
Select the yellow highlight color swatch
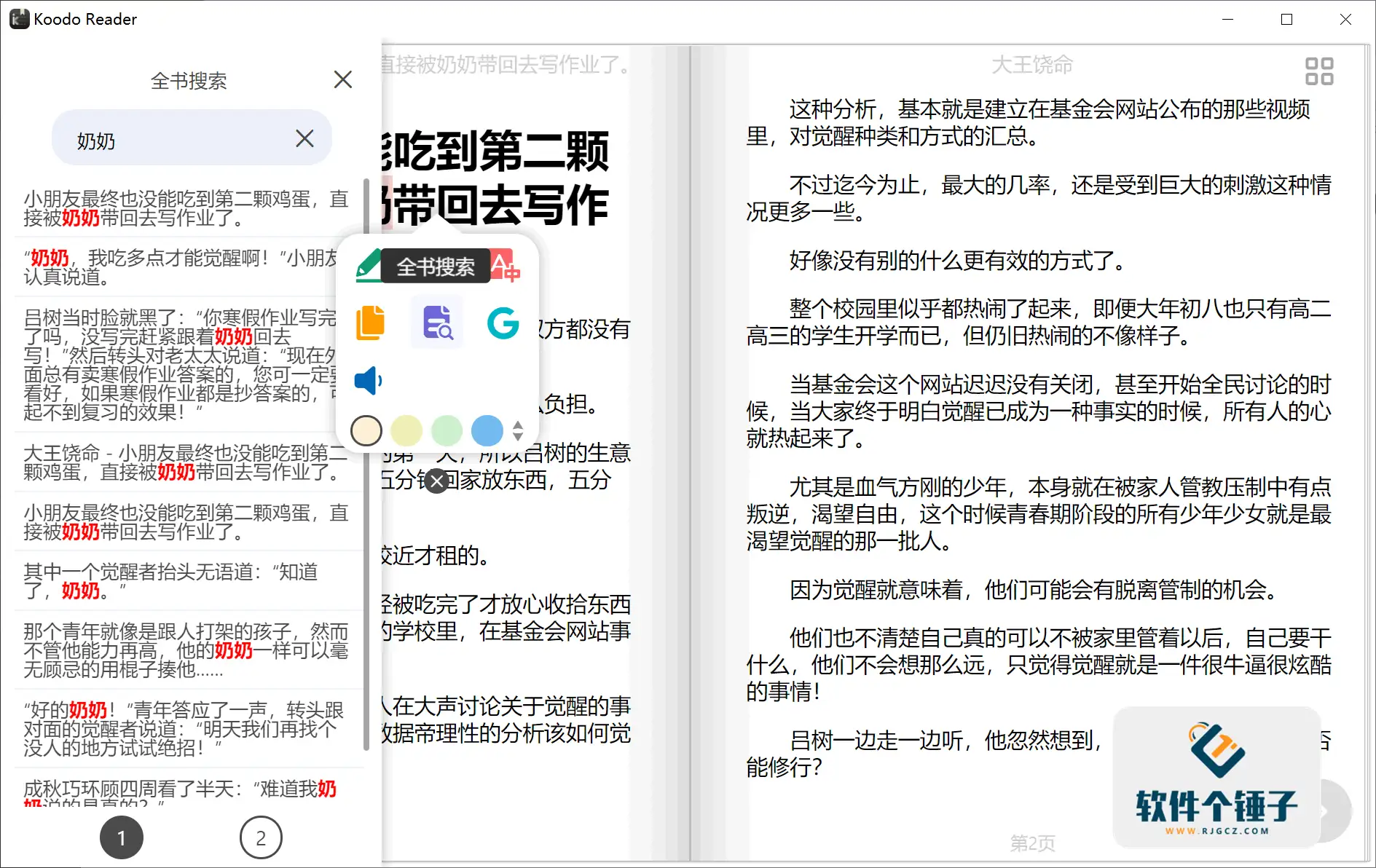[406, 430]
